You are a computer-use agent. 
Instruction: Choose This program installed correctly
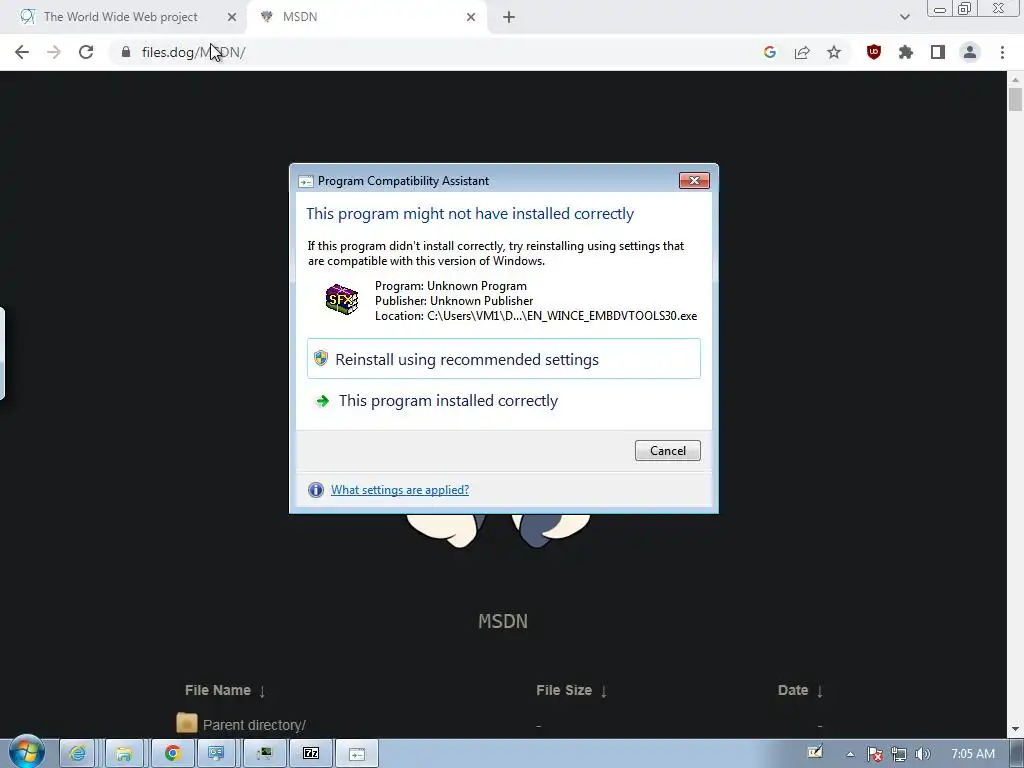coord(504,400)
